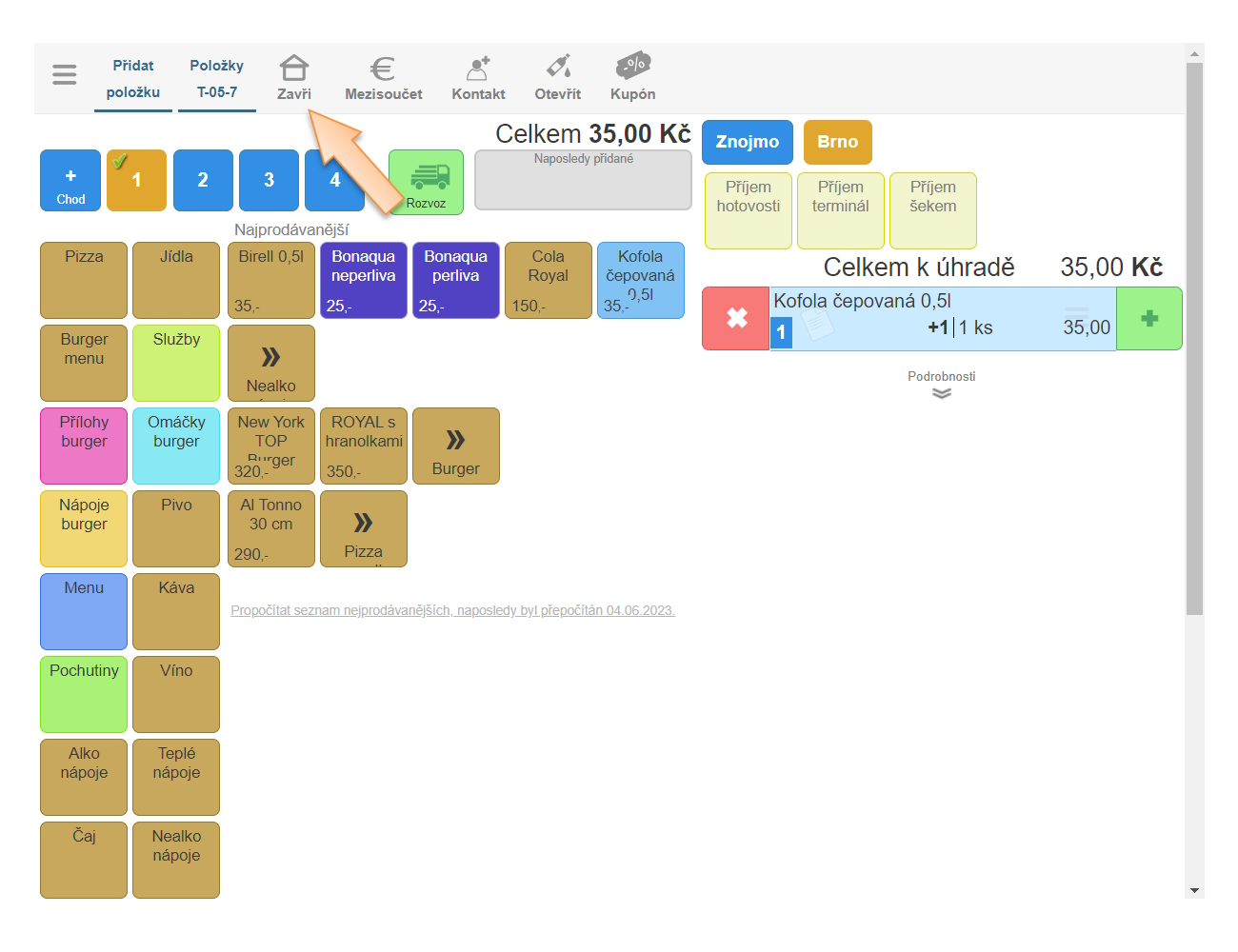Apply a Kupón discount ticket

632,67
